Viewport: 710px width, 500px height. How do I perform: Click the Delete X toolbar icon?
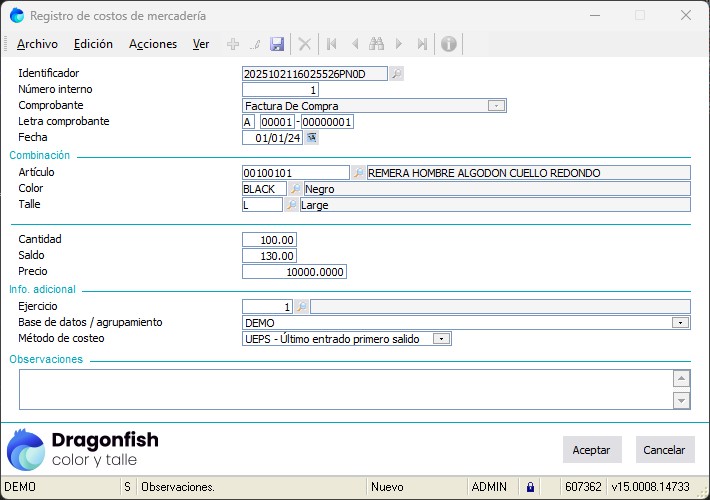305,44
